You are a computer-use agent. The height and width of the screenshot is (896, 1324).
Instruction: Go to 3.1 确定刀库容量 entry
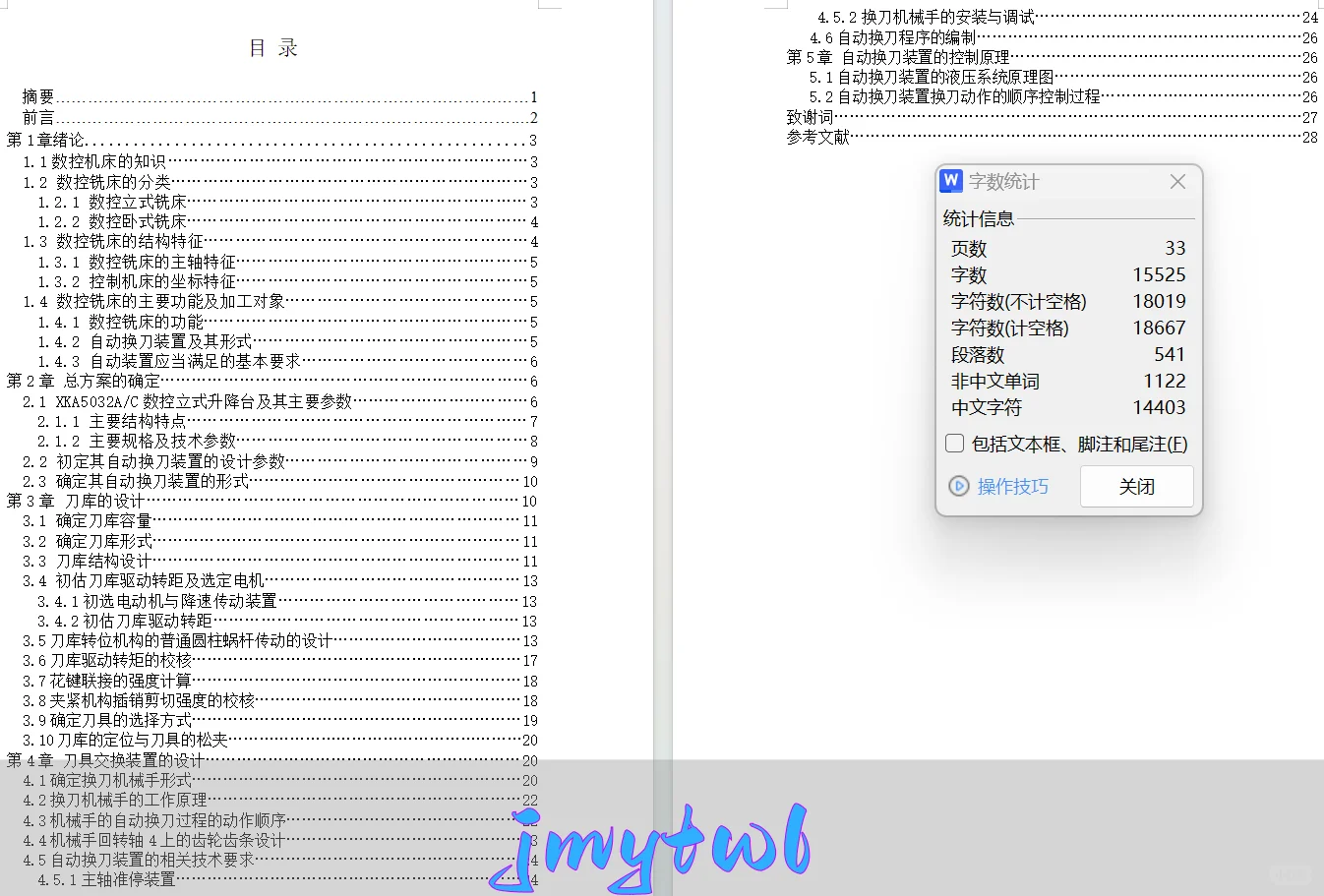pyautogui.click(x=280, y=520)
